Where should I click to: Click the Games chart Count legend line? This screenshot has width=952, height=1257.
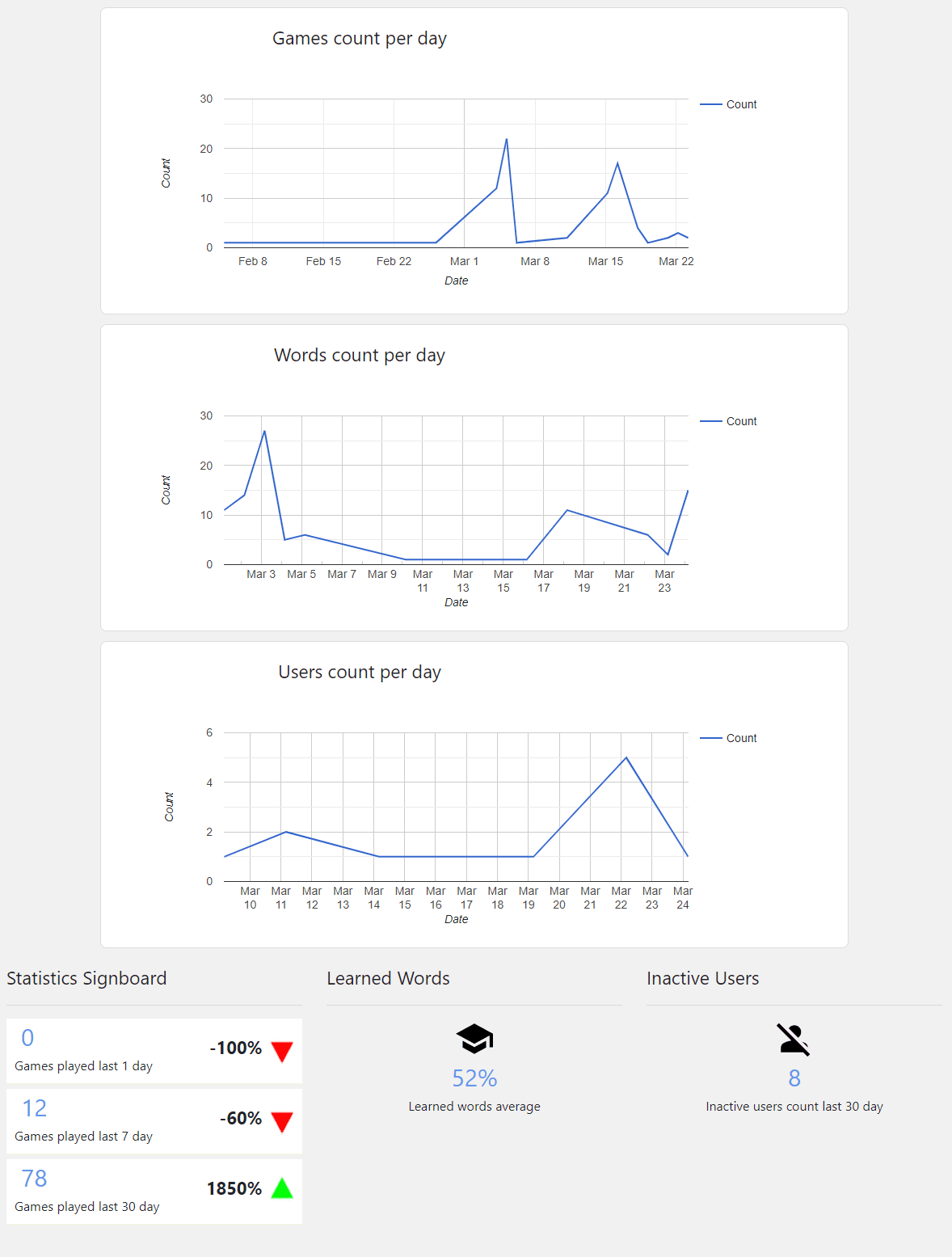711,104
